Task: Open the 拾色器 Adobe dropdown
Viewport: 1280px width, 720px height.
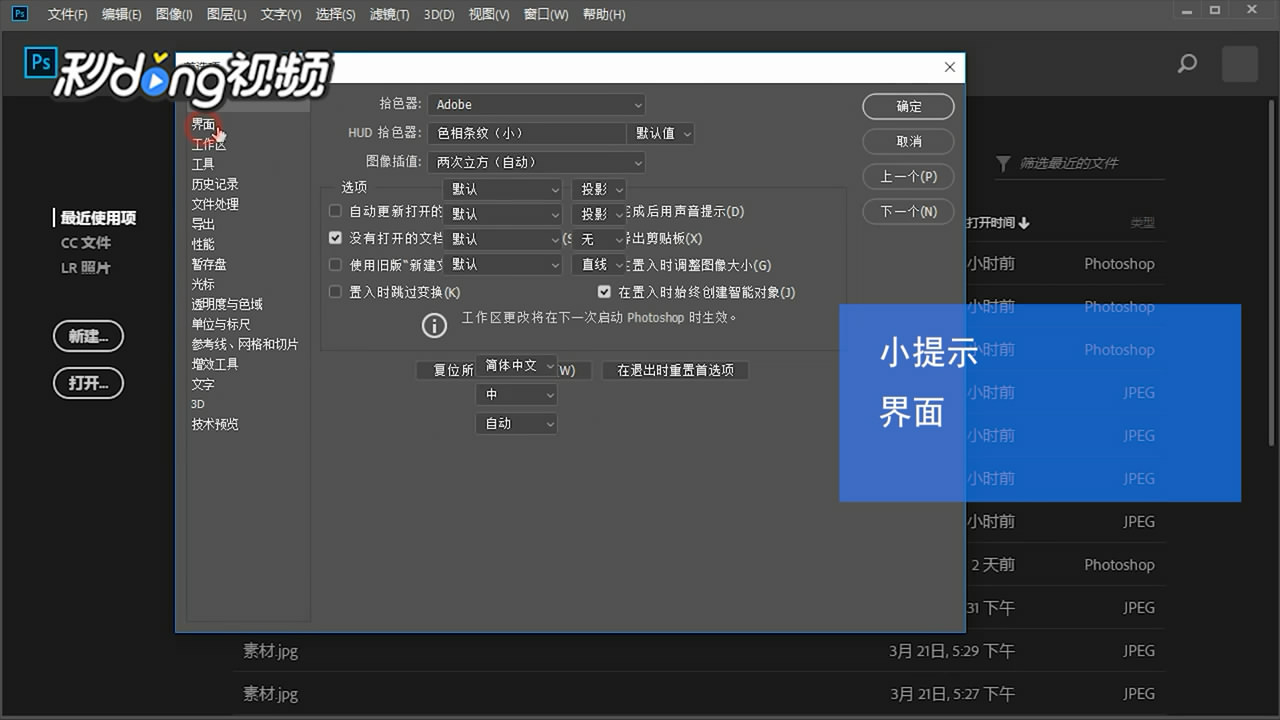Action: tap(537, 104)
